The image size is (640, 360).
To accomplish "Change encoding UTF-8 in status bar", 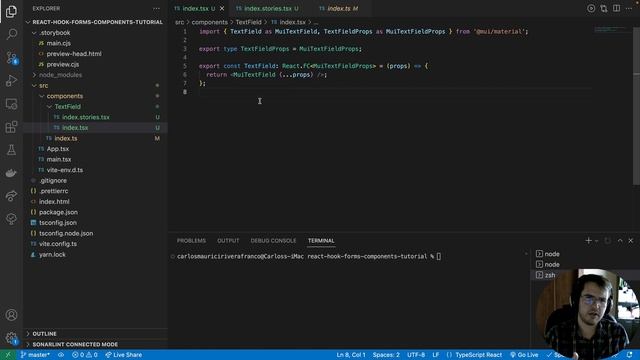I will tap(416, 355).
